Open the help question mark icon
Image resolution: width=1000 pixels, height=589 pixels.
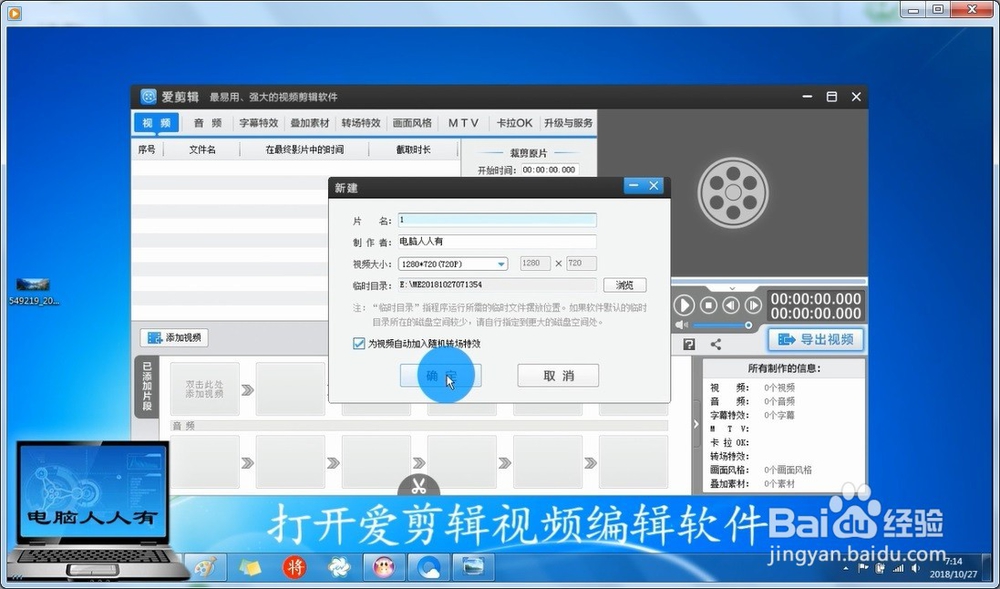click(x=689, y=344)
